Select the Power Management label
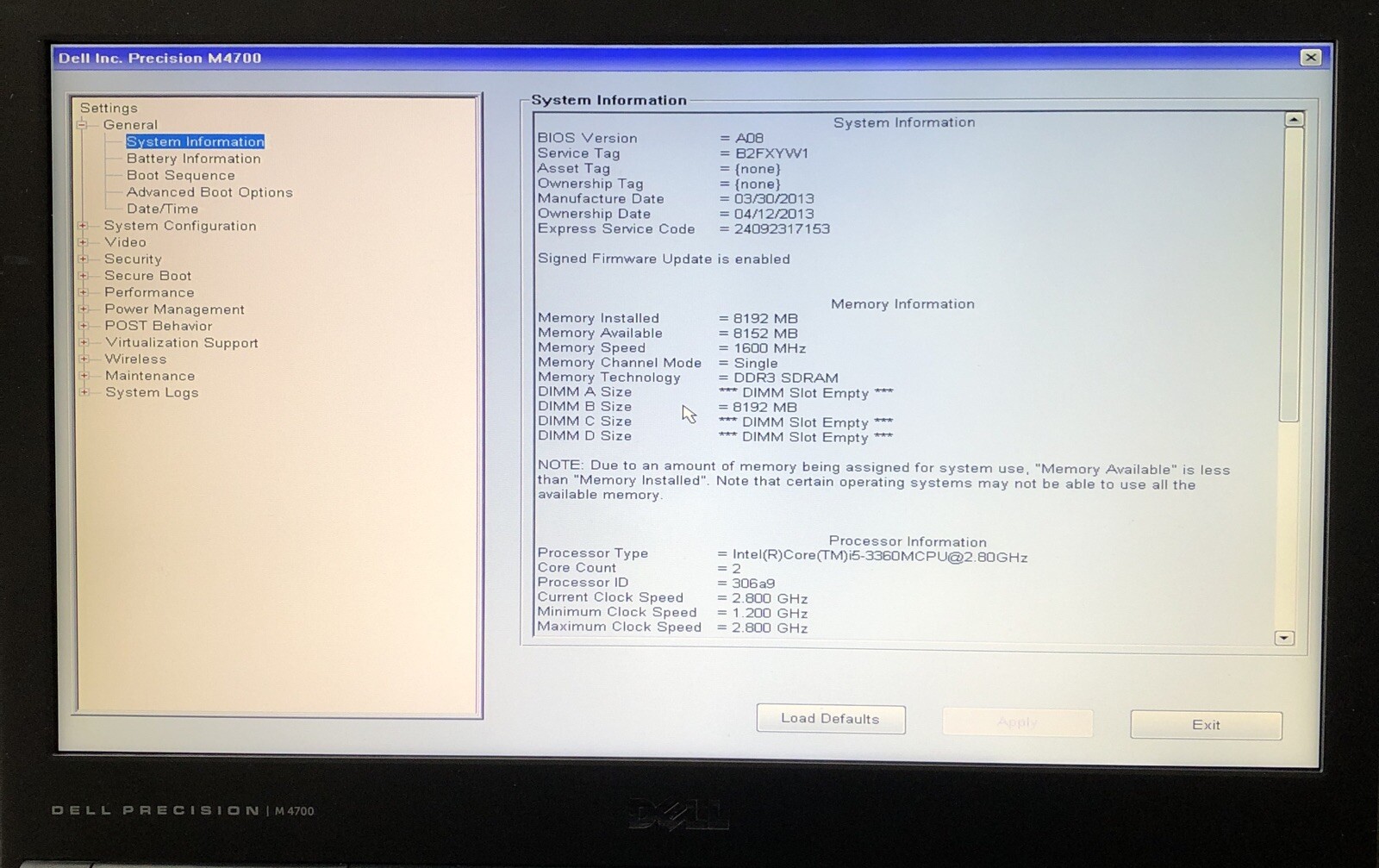 tap(174, 309)
